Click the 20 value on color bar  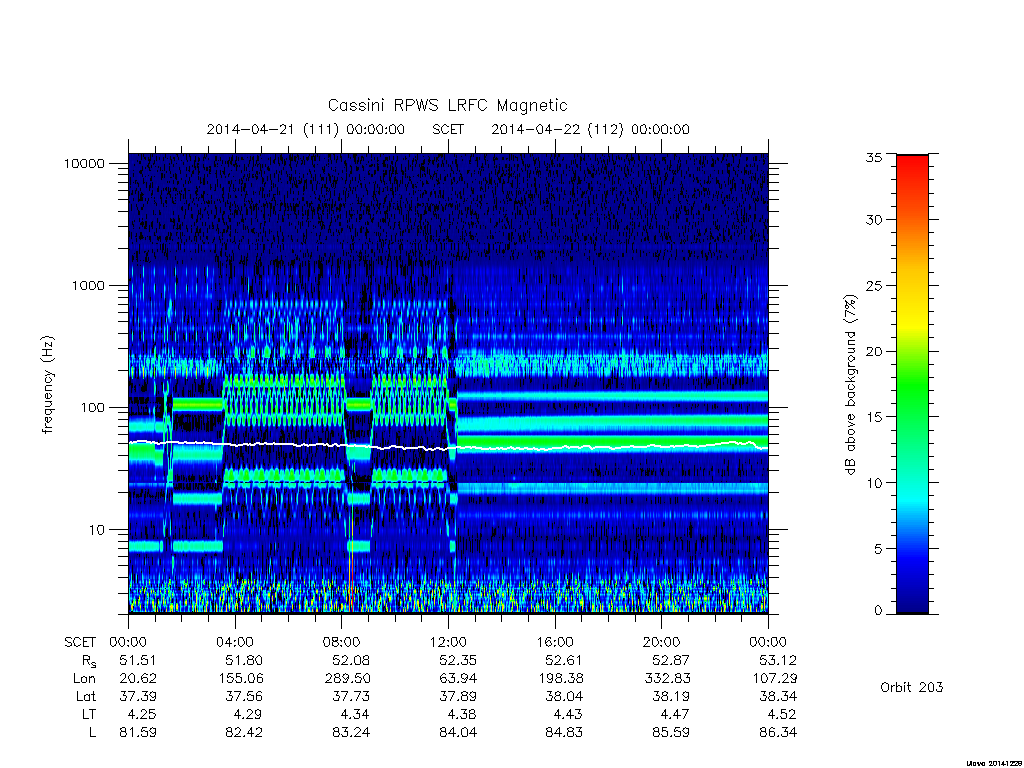pos(874,351)
